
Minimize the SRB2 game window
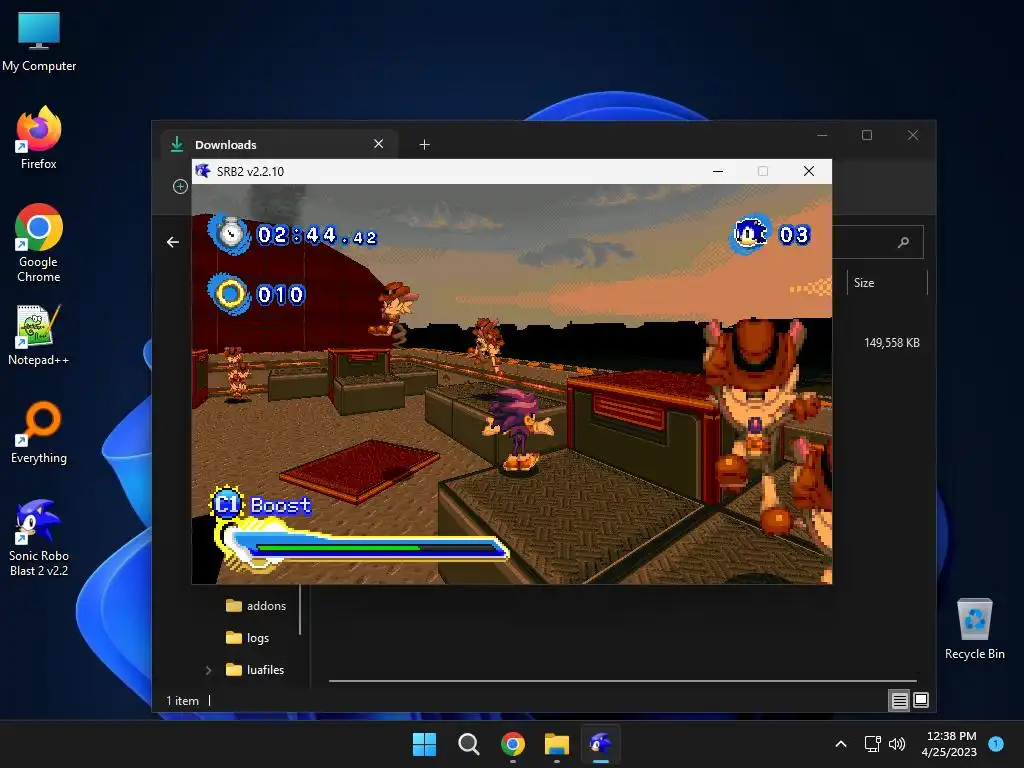(x=718, y=171)
